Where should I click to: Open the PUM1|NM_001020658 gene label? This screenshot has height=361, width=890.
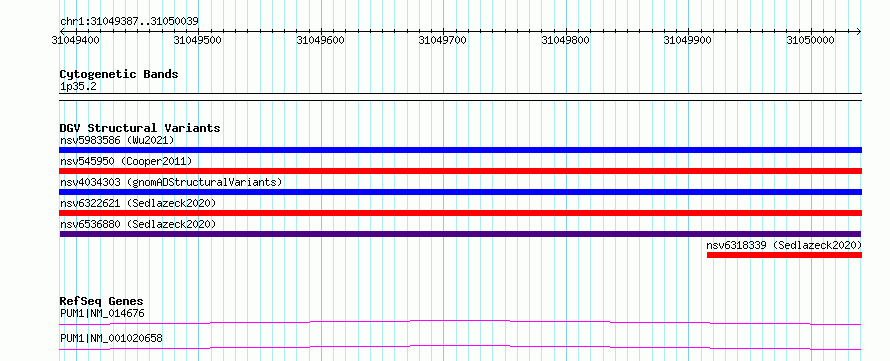click(x=111, y=338)
